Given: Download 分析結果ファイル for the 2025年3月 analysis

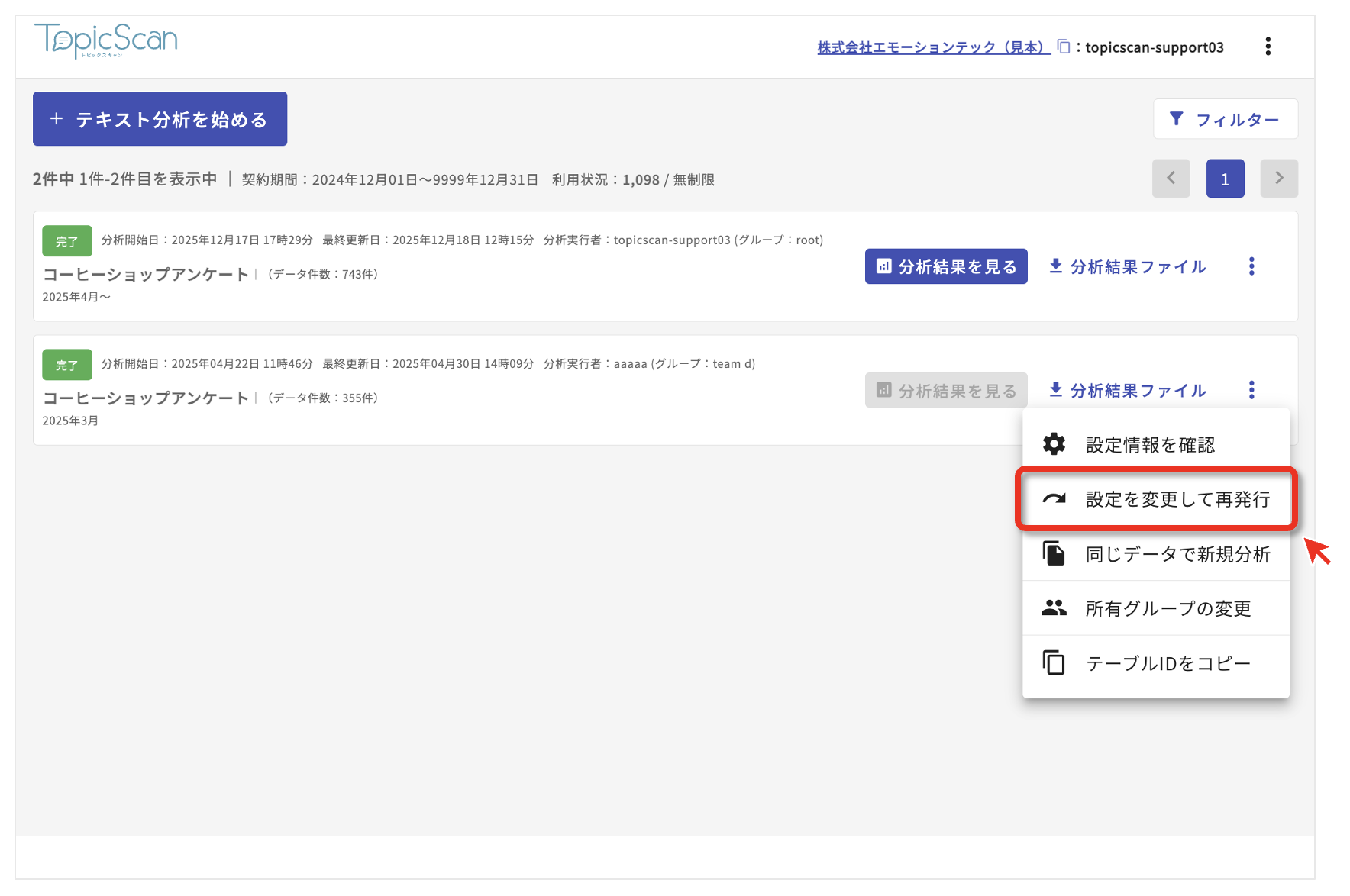Looking at the screenshot, I should [1127, 390].
